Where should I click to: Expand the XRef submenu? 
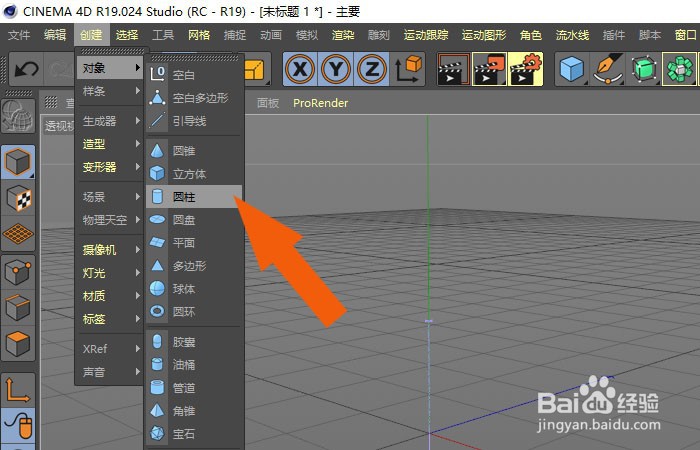[110, 349]
